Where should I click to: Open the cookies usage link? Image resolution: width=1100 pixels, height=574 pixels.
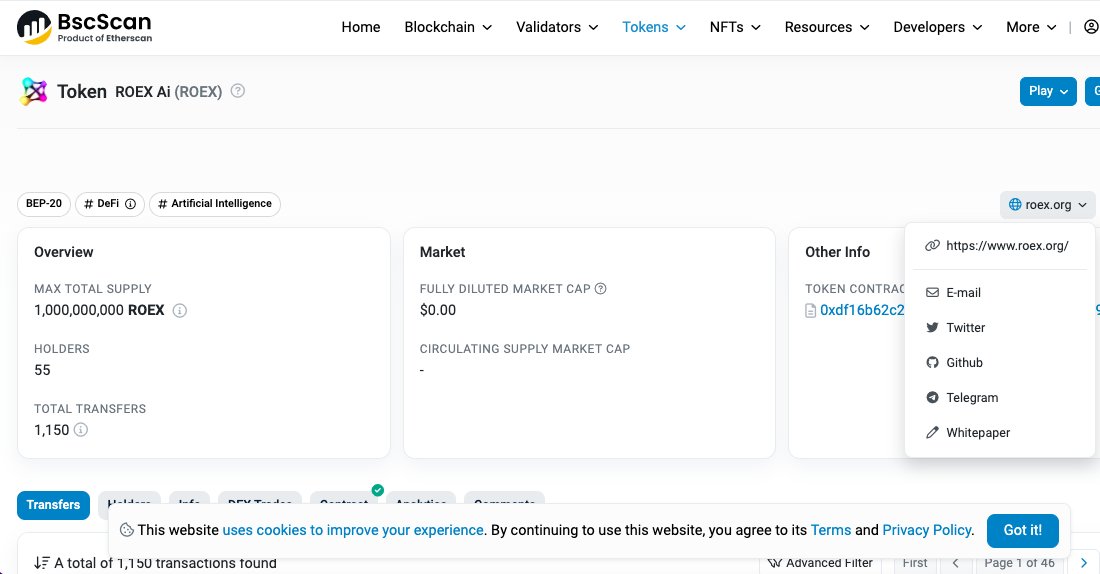click(353, 530)
